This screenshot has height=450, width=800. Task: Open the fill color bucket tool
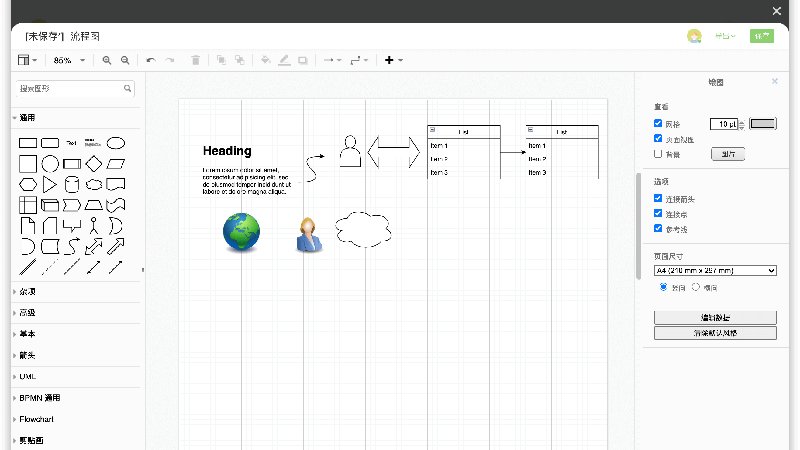pyautogui.click(x=265, y=60)
